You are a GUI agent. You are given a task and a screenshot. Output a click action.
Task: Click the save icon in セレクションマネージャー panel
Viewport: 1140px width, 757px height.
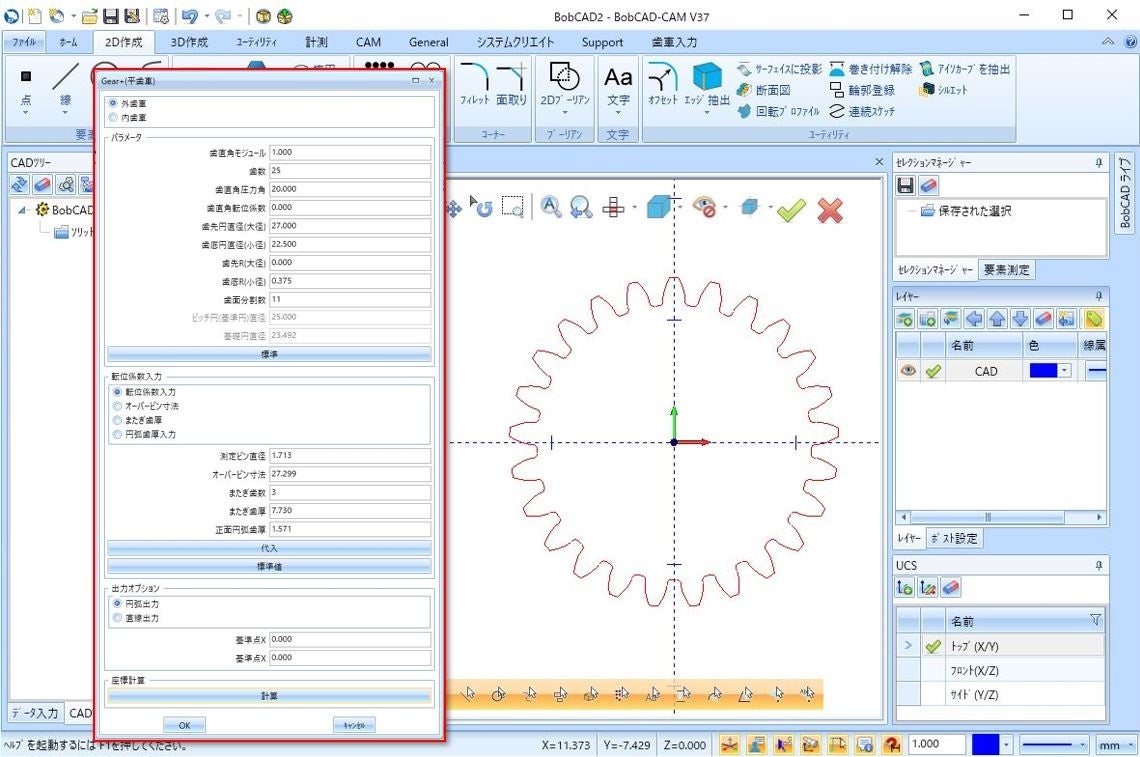coord(905,185)
